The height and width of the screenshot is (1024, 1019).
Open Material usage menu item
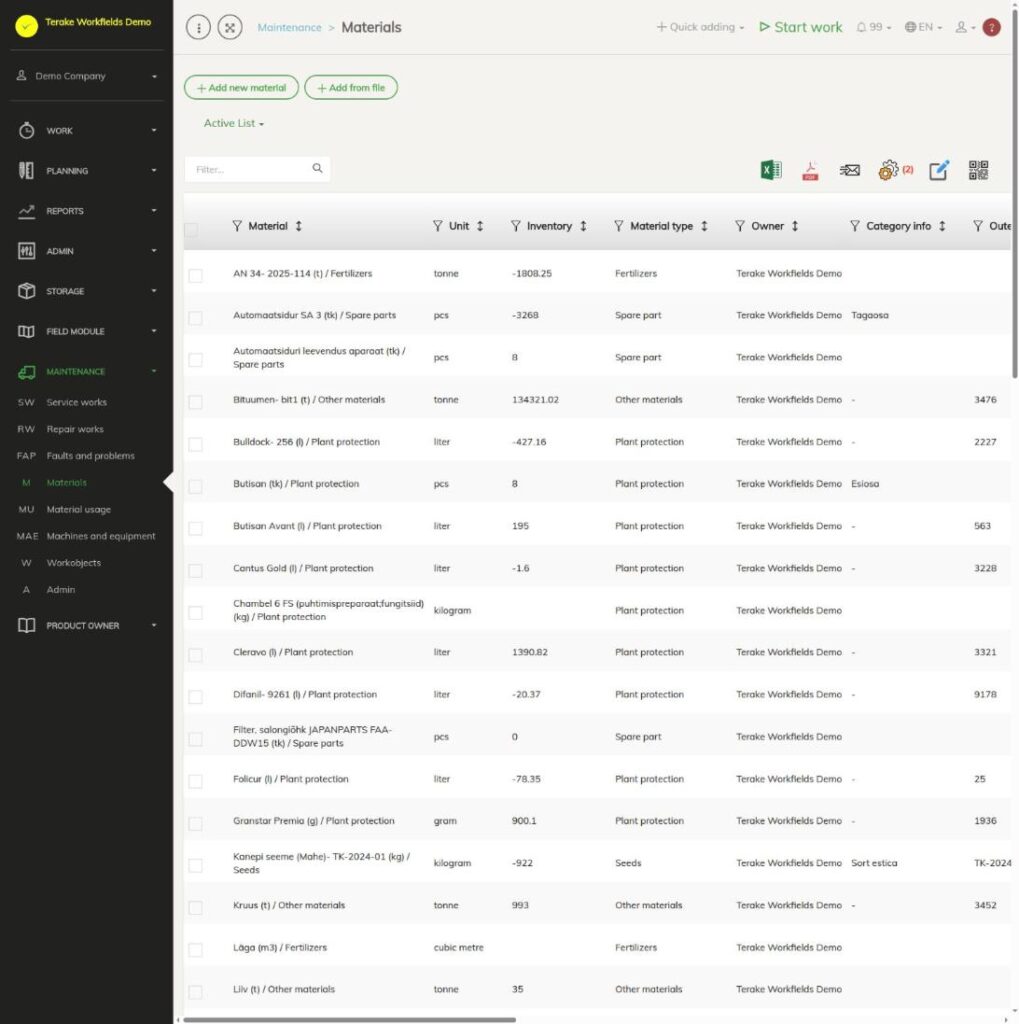tap(78, 509)
